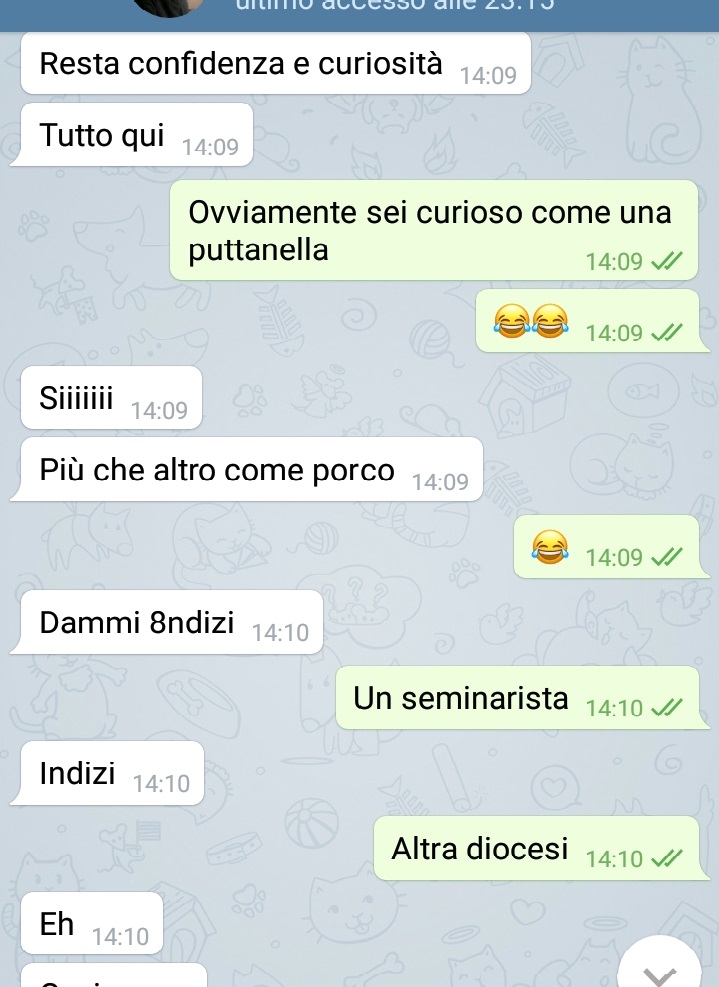This screenshot has height=987, width=719.
Task: Select the 'Resta confidenza e curiosità' message
Action: (x=276, y=64)
